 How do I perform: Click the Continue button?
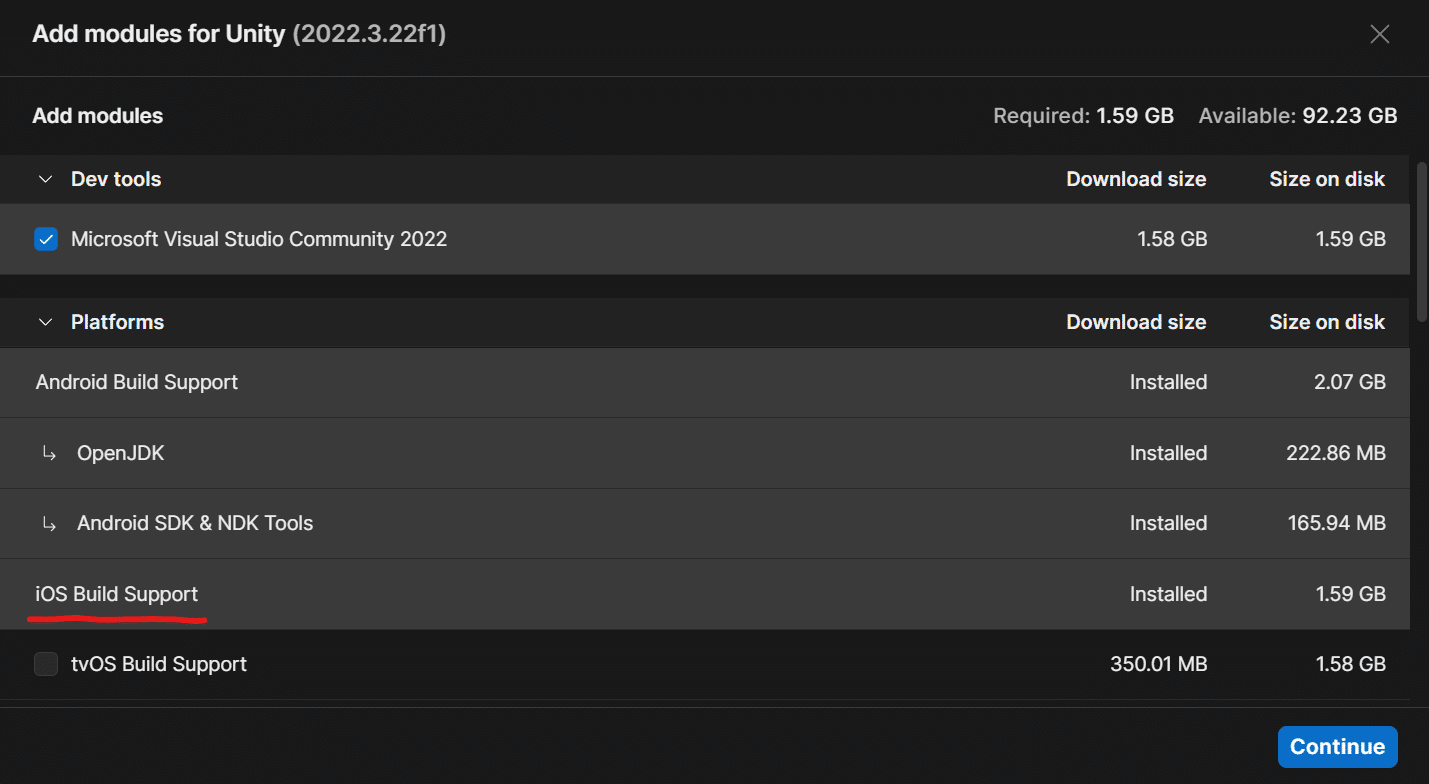[x=1337, y=747]
